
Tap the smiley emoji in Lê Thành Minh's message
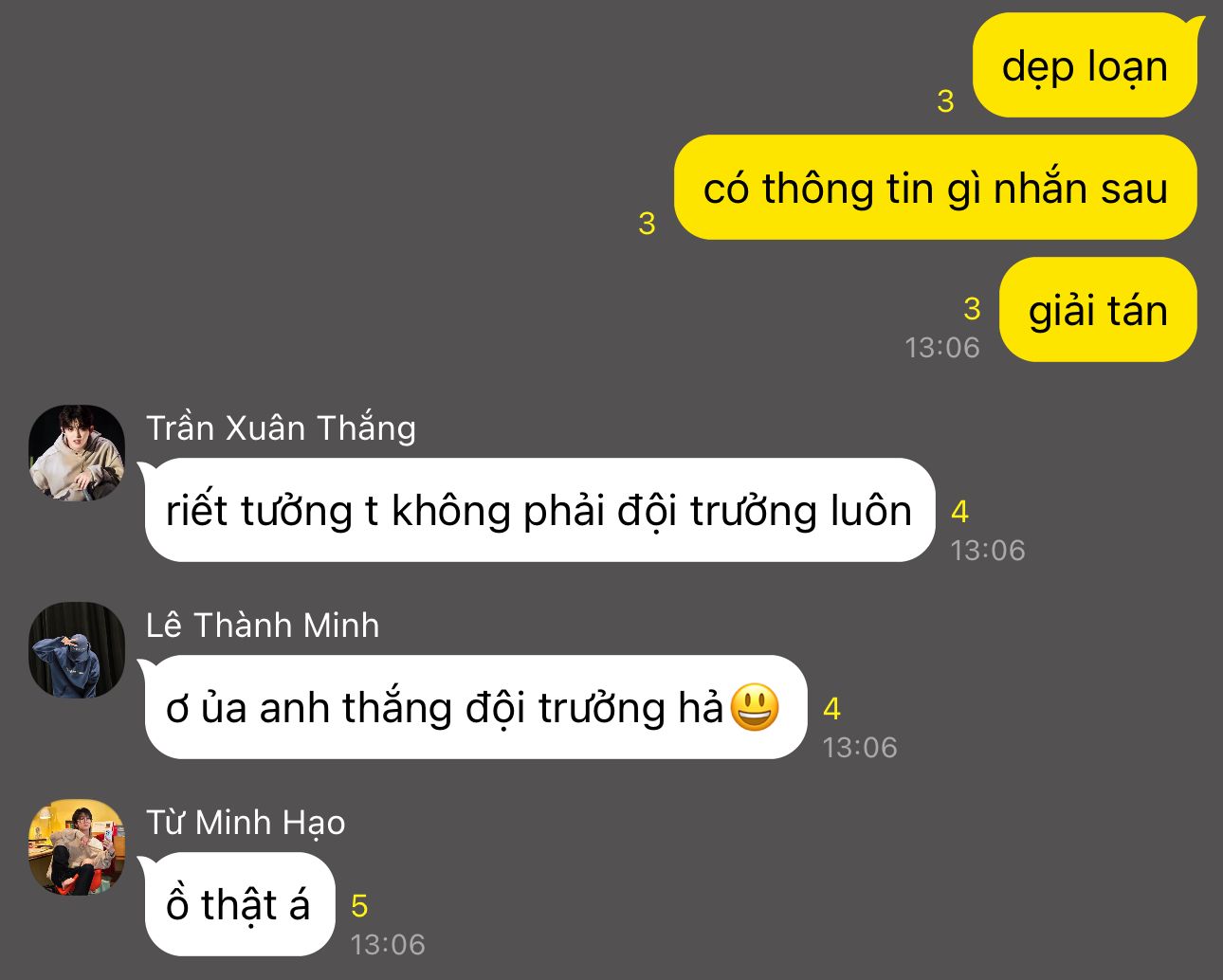click(x=755, y=707)
